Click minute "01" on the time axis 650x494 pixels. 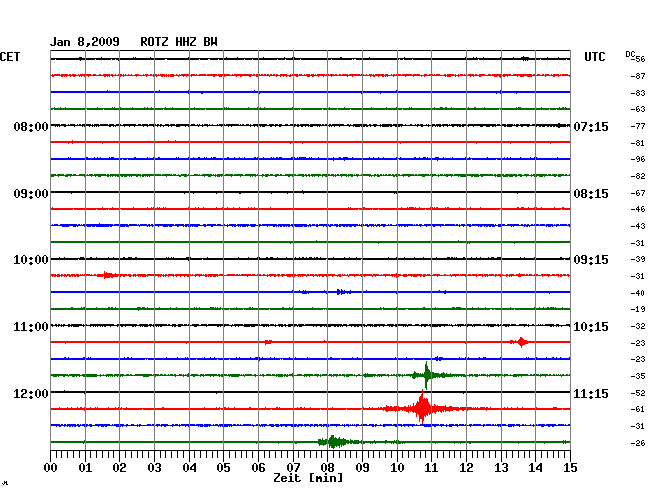point(85,467)
